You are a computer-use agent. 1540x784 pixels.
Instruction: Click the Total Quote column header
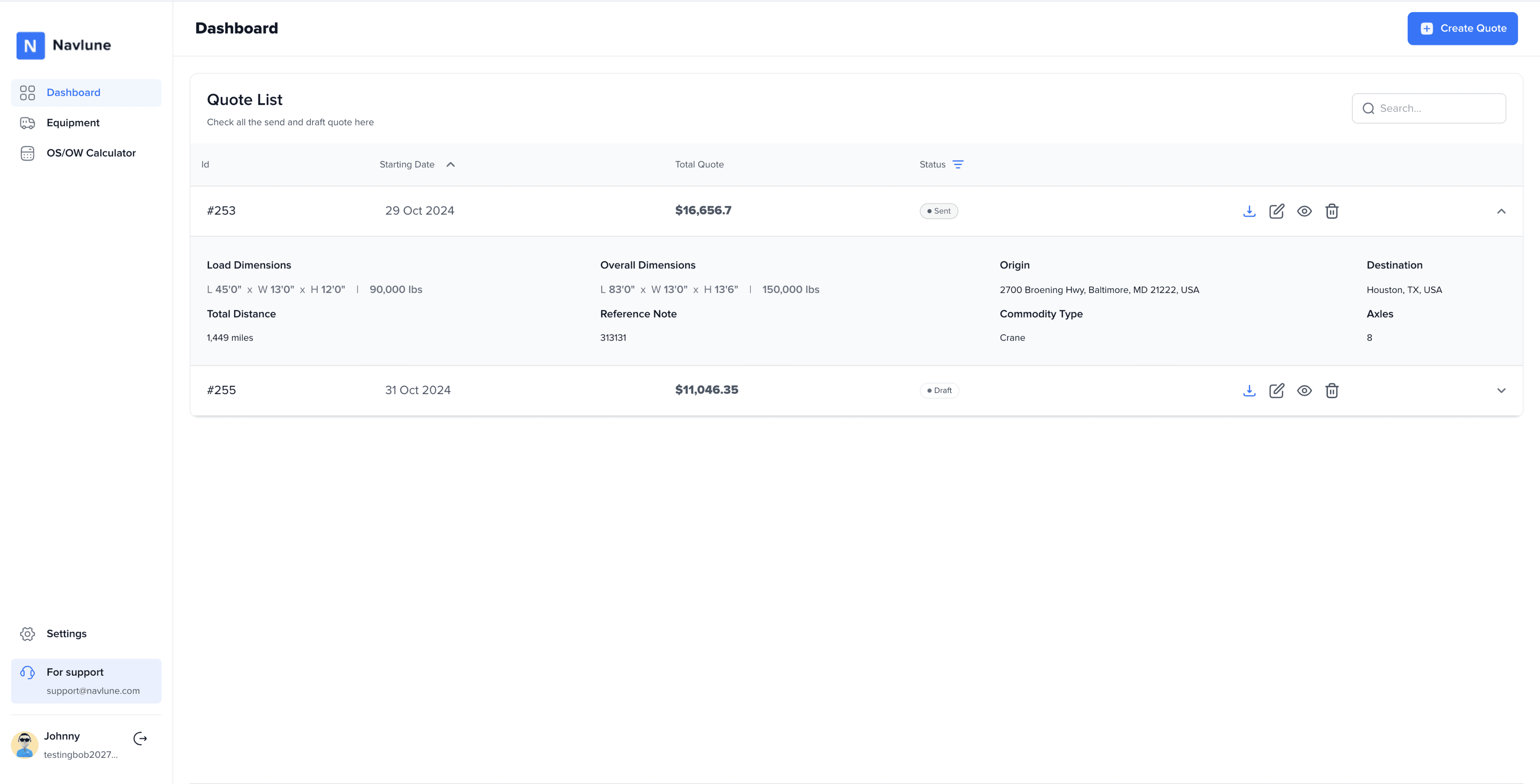[699, 164]
